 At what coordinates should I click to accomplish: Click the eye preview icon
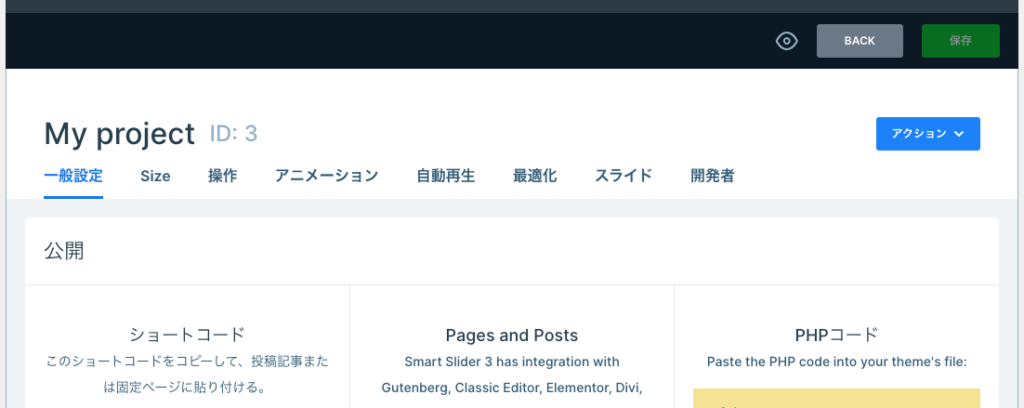(x=787, y=41)
